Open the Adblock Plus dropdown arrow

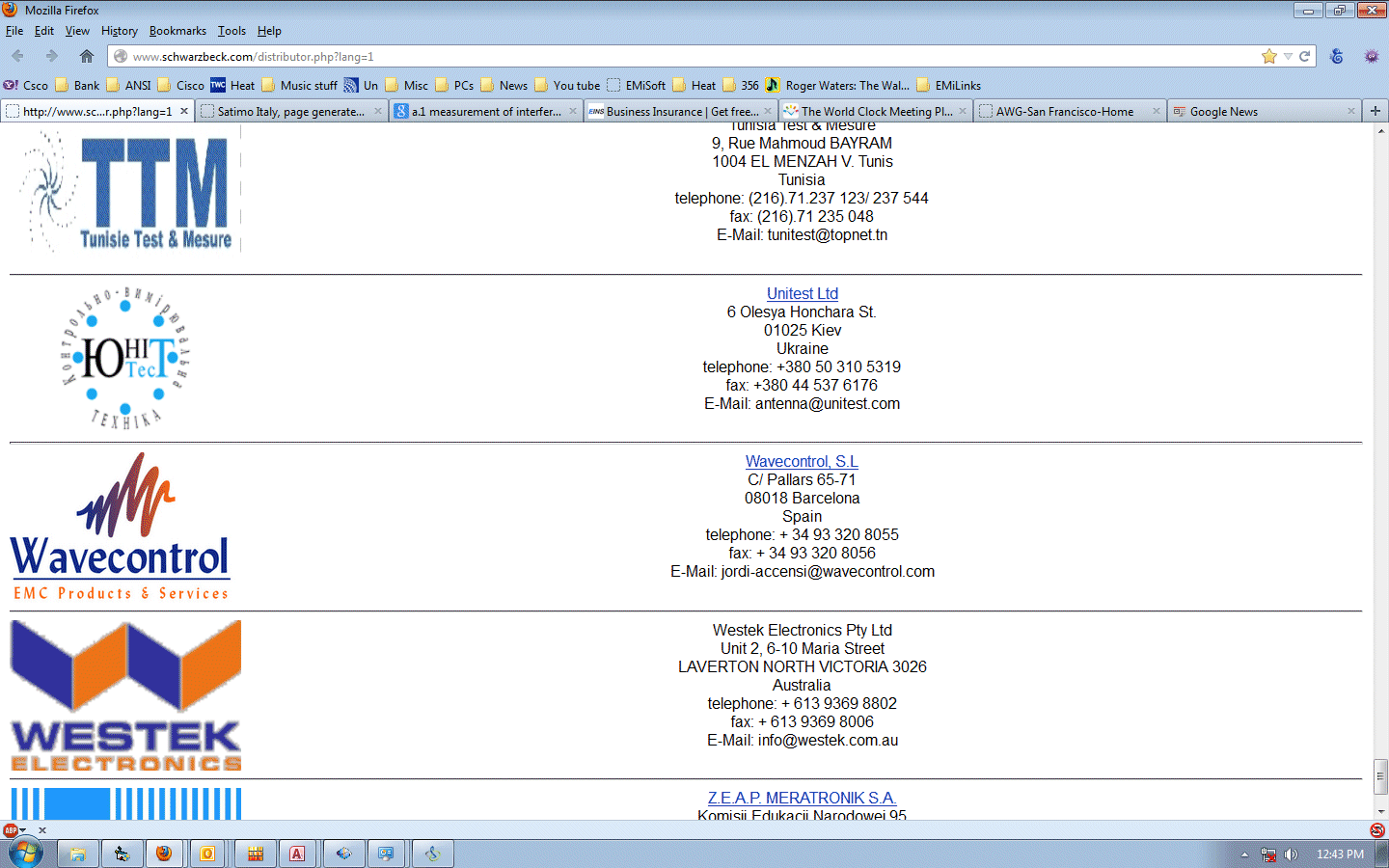coord(23,830)
